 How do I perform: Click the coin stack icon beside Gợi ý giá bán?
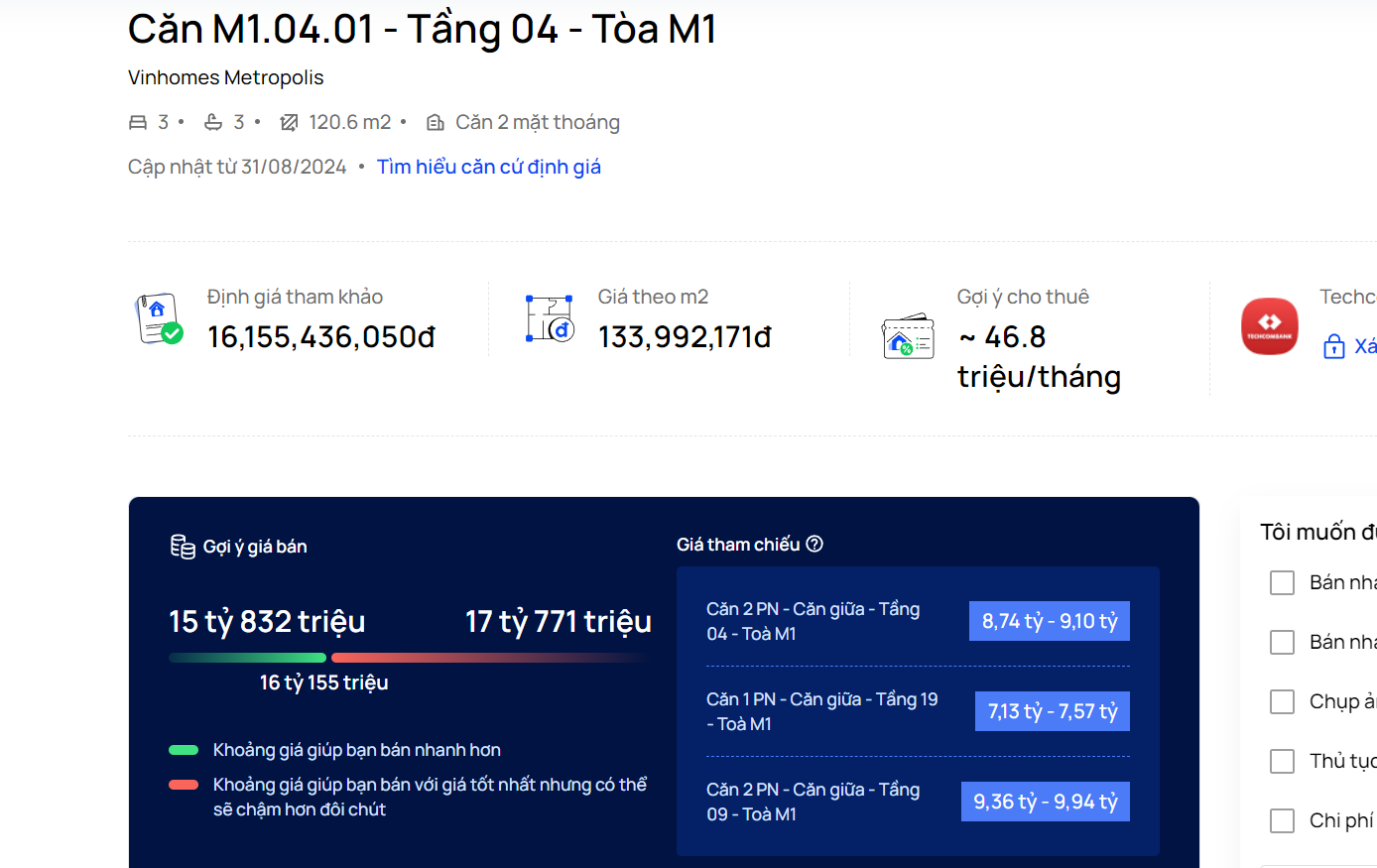click(x=183, y=547)
